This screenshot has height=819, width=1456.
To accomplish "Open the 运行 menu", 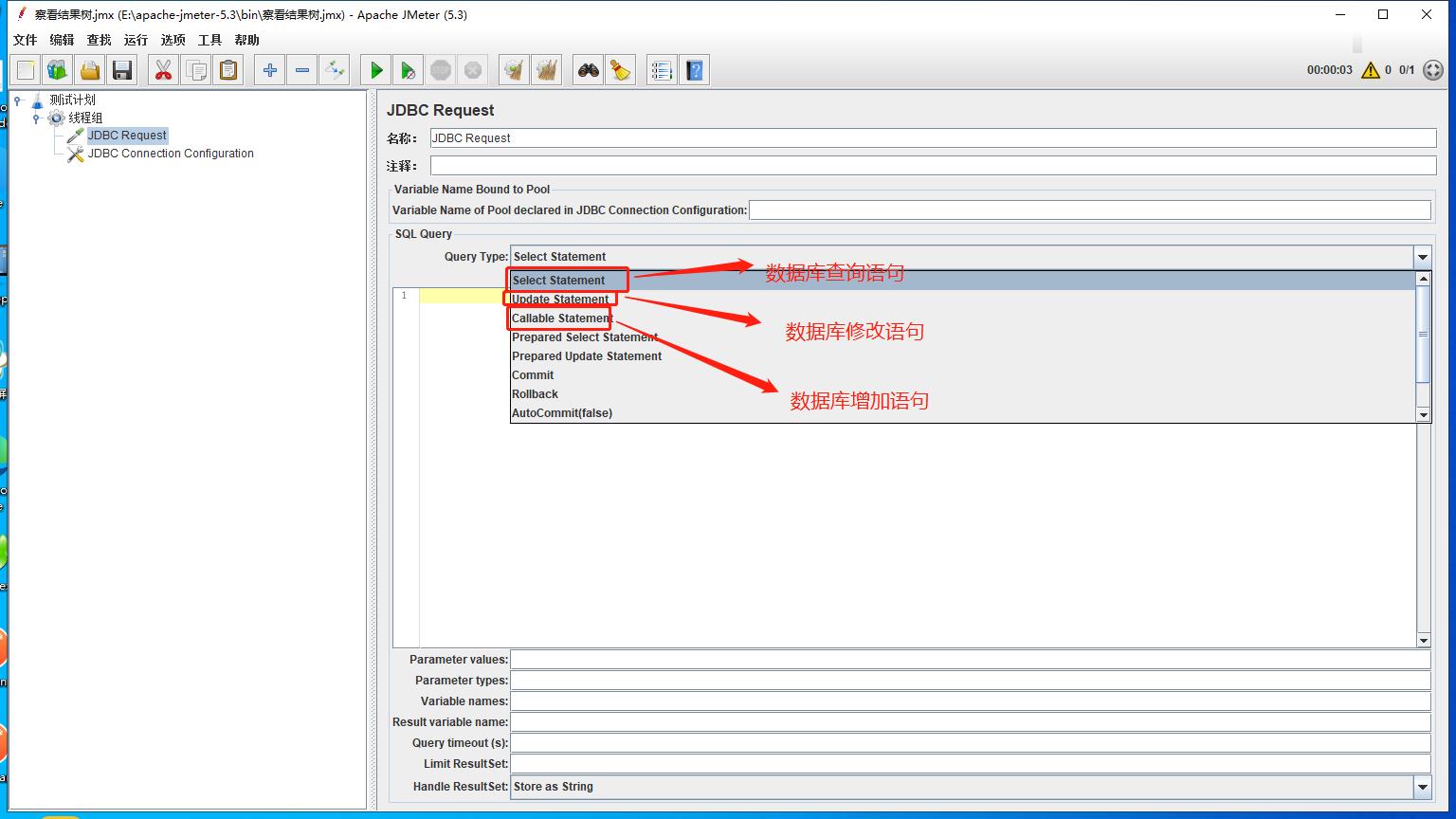I will [136, 40].
